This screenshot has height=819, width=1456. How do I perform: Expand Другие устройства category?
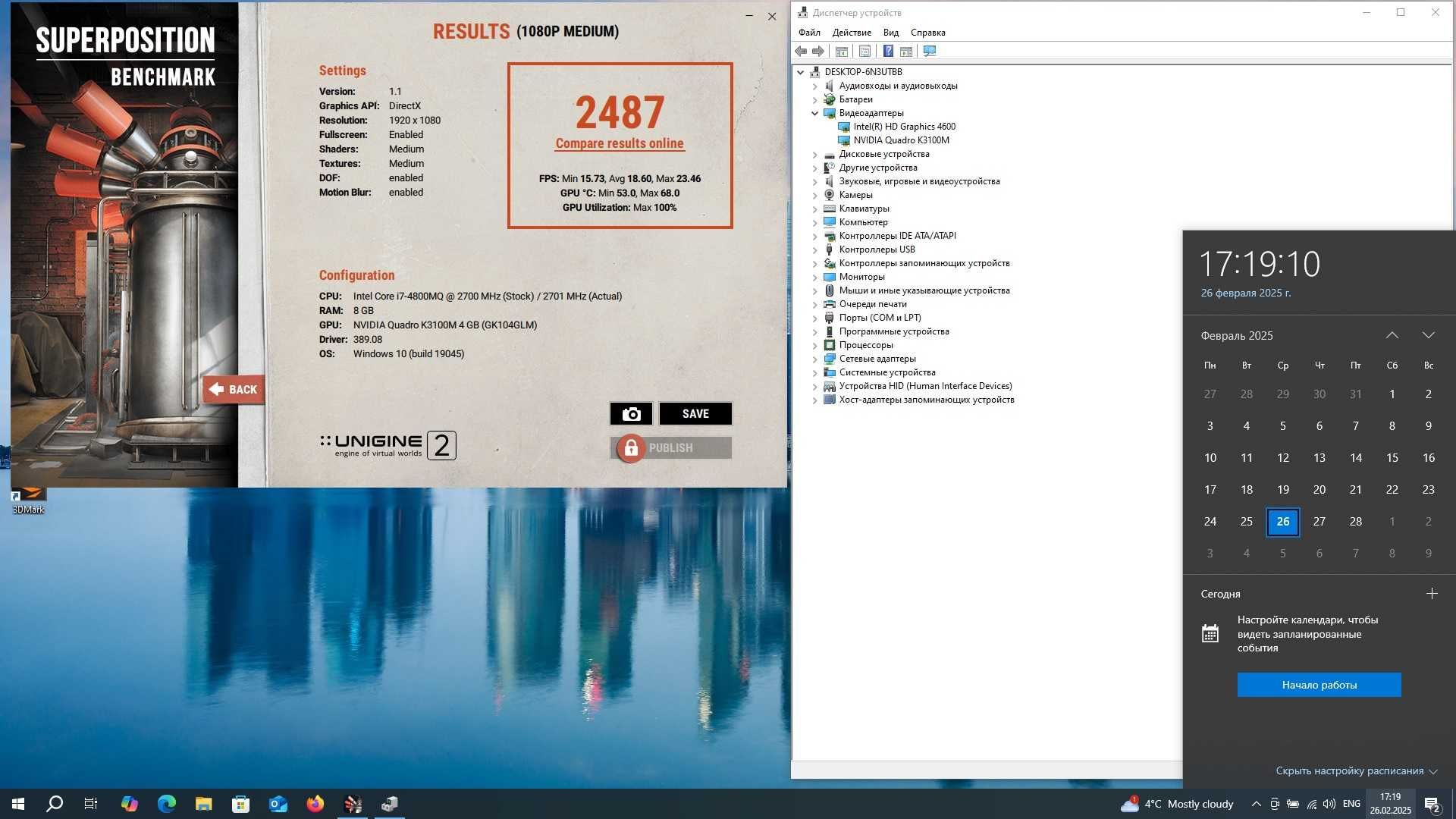point(815,168)
